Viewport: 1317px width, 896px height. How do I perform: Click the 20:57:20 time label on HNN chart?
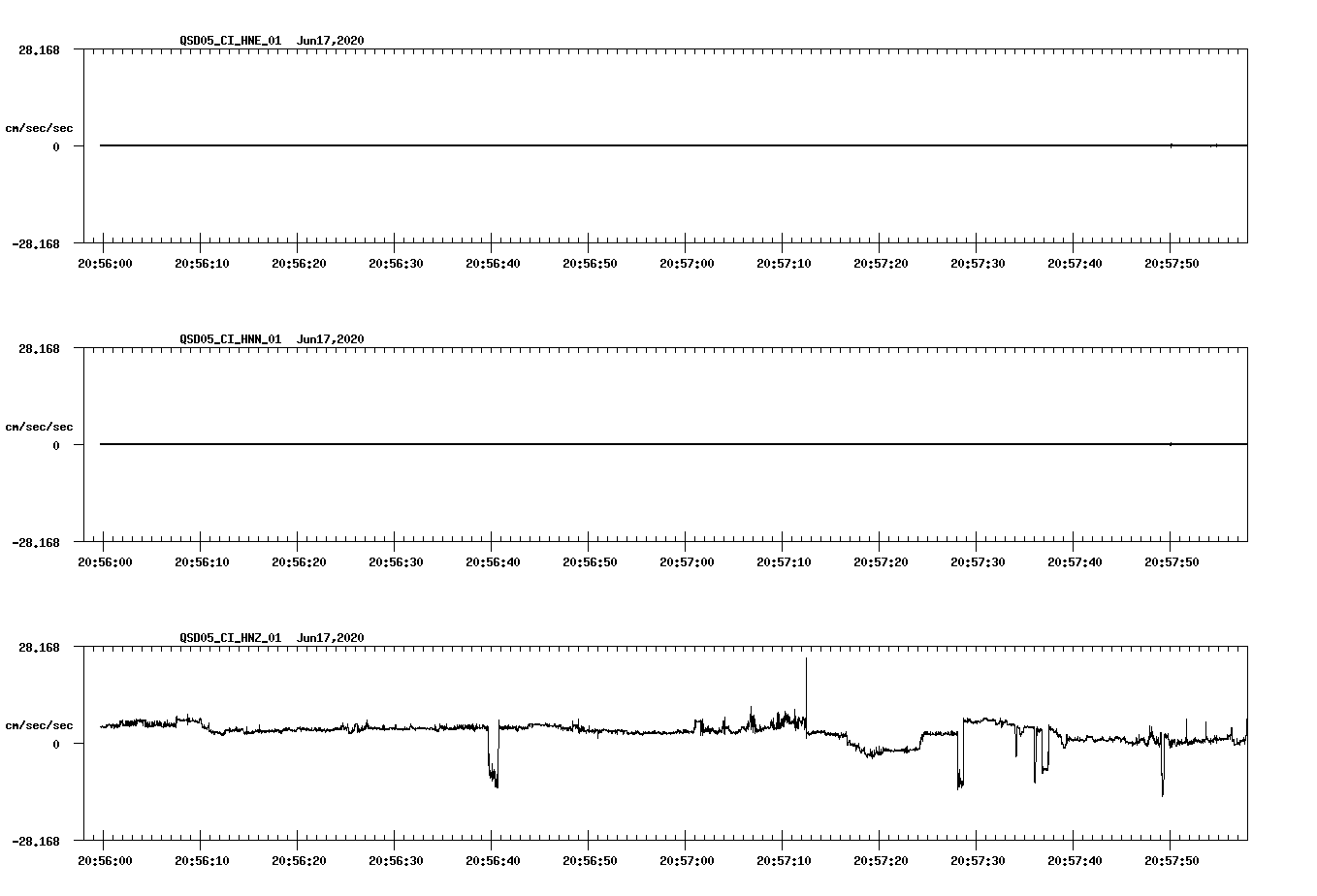click(x=881, y=561)
